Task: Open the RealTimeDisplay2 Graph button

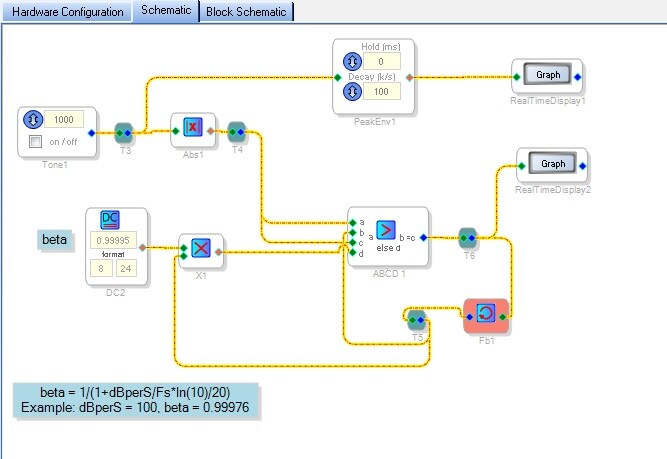Action: coord(553,163)
